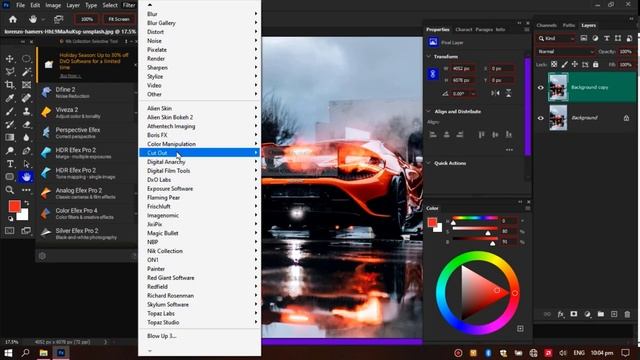Select the Zoom tool
Screen dimensions: 640x360
tap(9, 190)
